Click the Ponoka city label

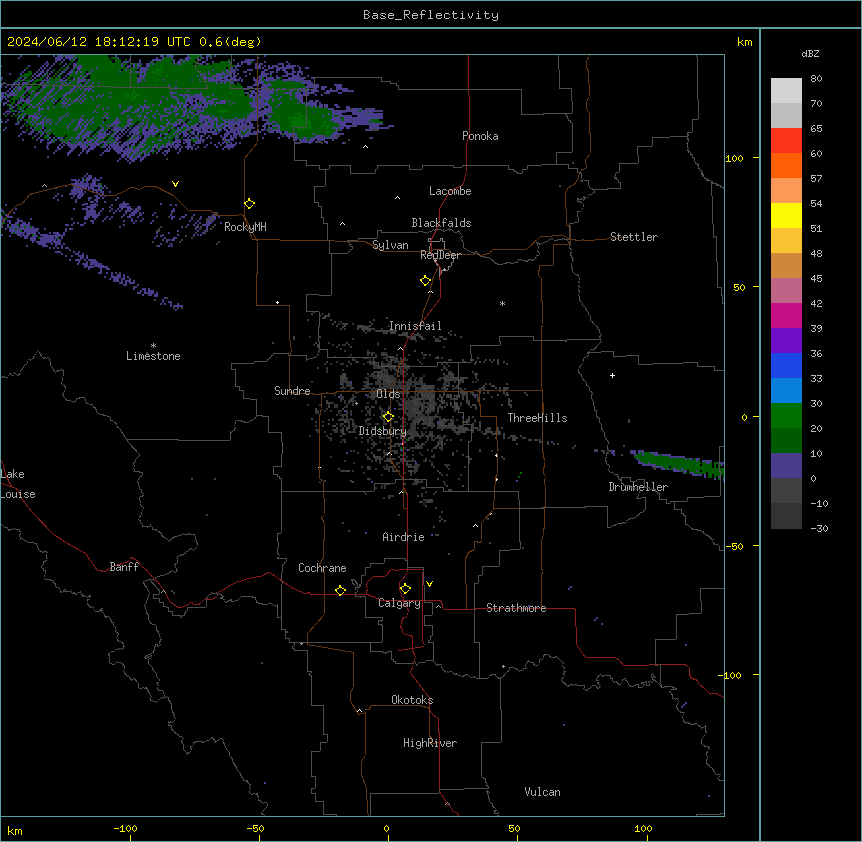point(480,136)
